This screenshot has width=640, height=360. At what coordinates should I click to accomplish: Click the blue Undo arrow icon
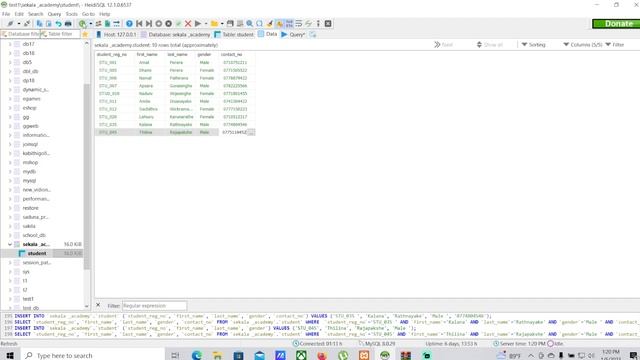(58, 24)
